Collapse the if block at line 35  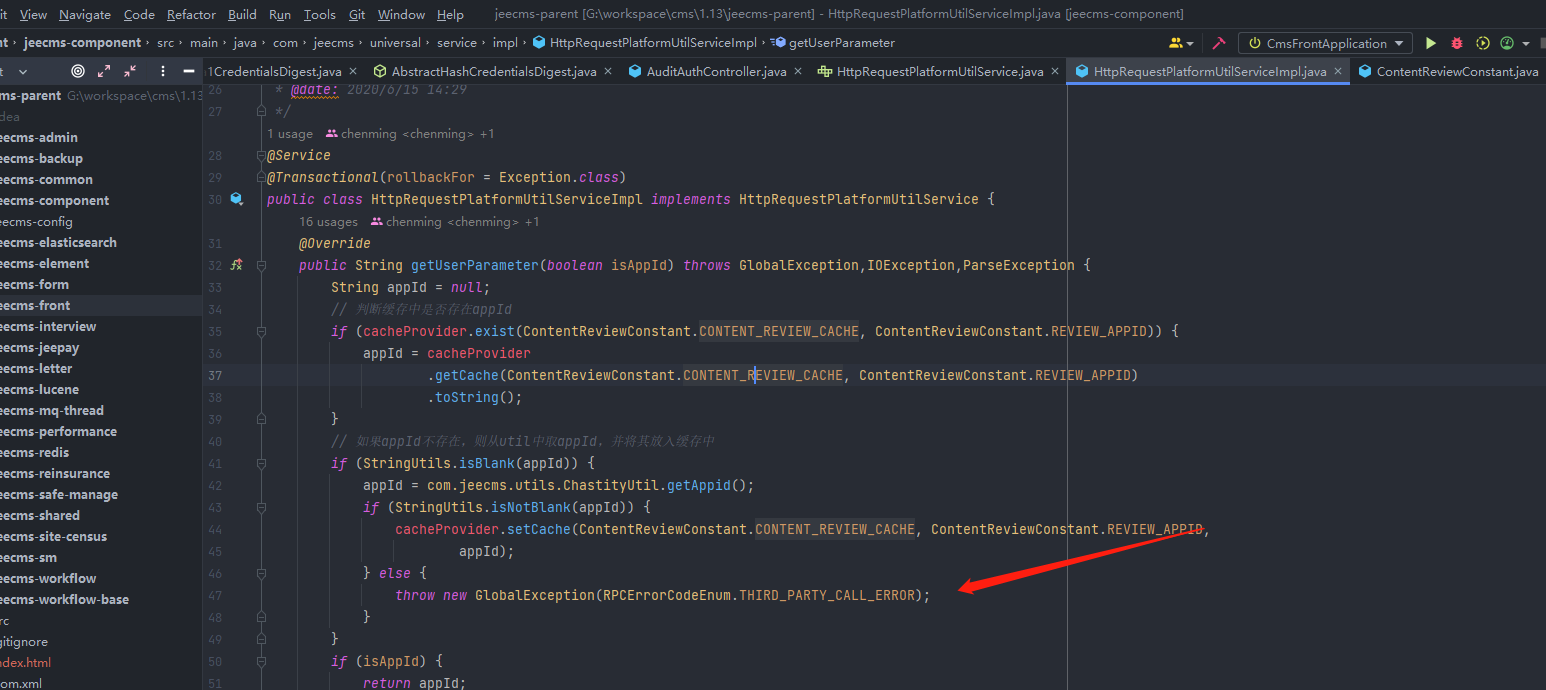pos(261,331)
